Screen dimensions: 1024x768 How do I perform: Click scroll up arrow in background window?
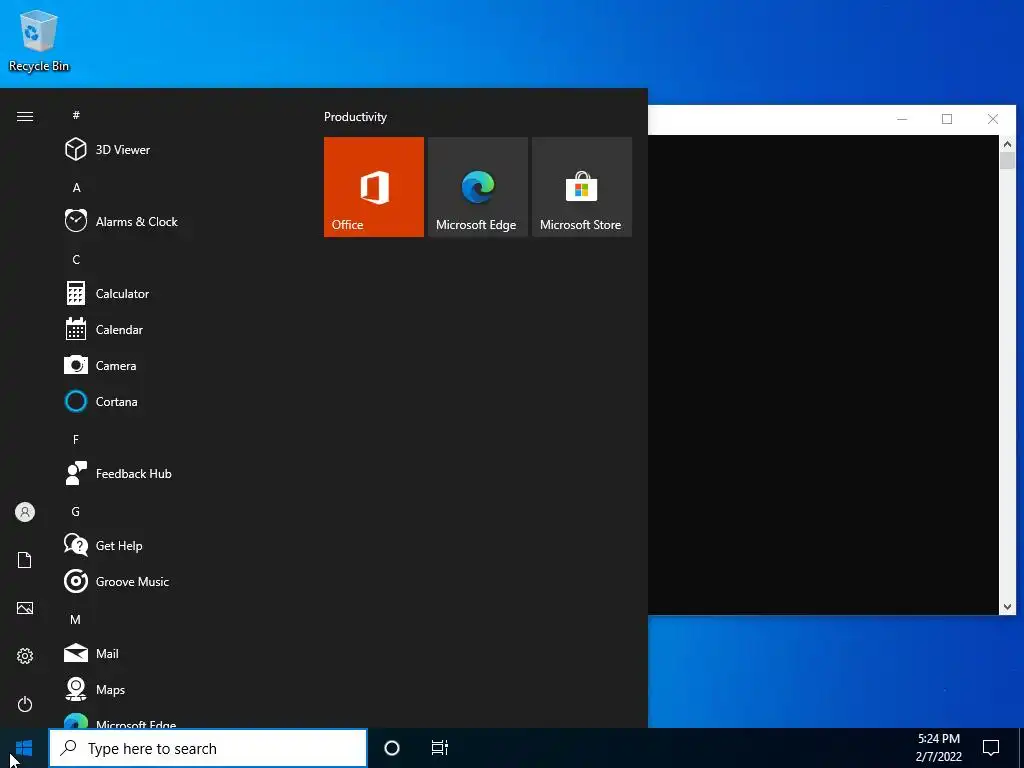1007,144
